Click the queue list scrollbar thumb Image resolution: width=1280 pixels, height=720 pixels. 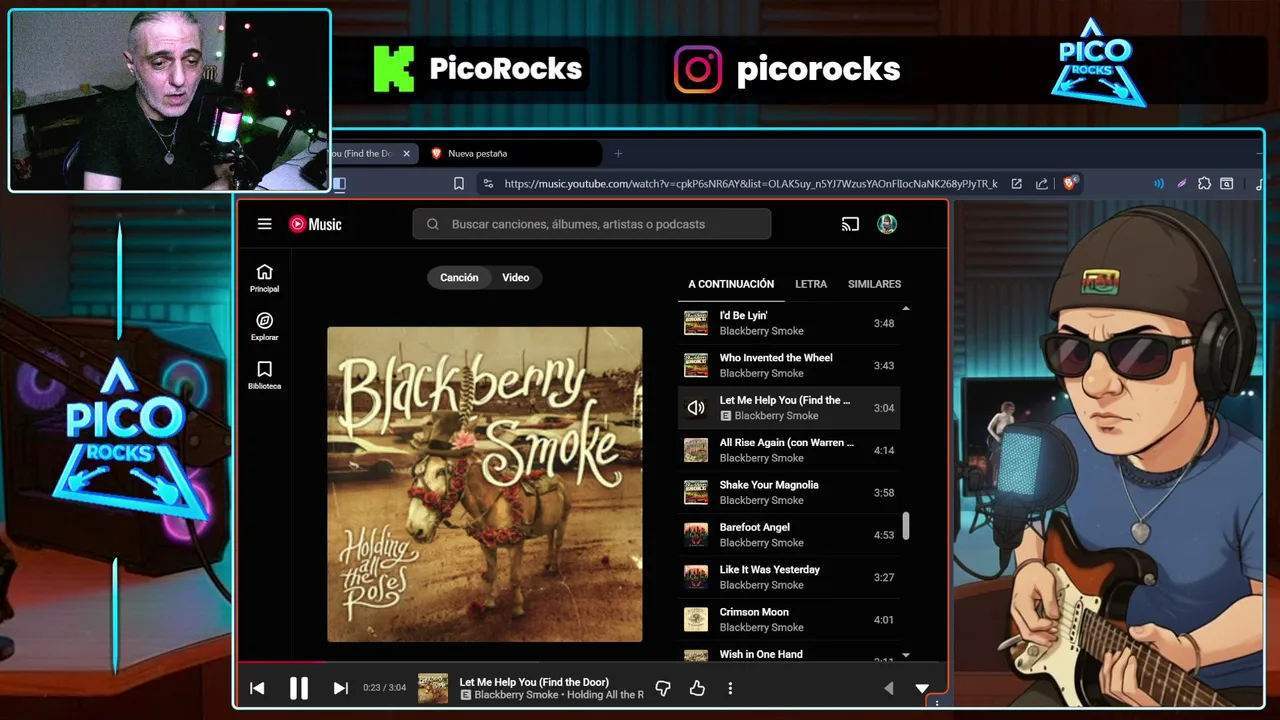(x=906, y=526)
